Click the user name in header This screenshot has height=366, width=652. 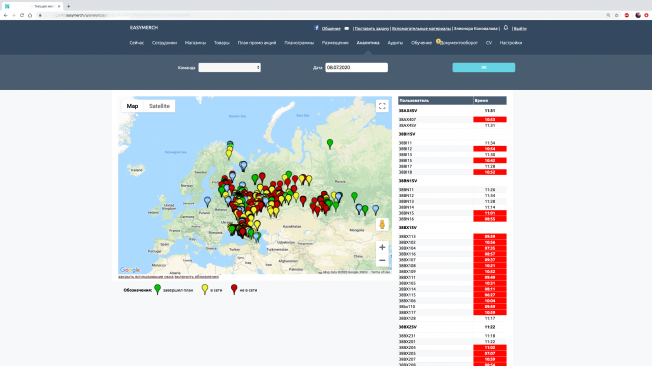coord(476,29)
